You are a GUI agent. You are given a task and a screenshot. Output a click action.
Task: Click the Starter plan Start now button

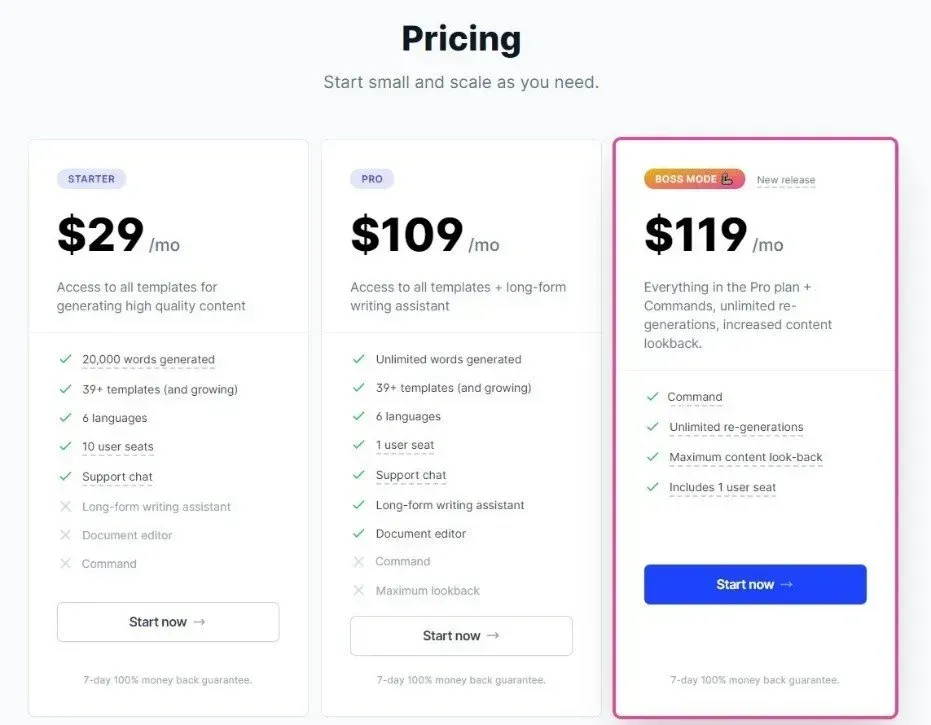tap(168, 622)
